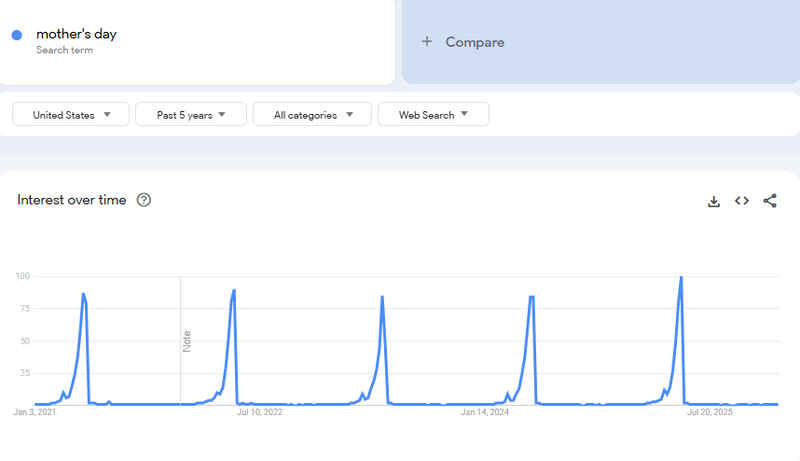The image size is (800, 461).
Task: Click the Search term subtitle
Action: pos(65,50)
